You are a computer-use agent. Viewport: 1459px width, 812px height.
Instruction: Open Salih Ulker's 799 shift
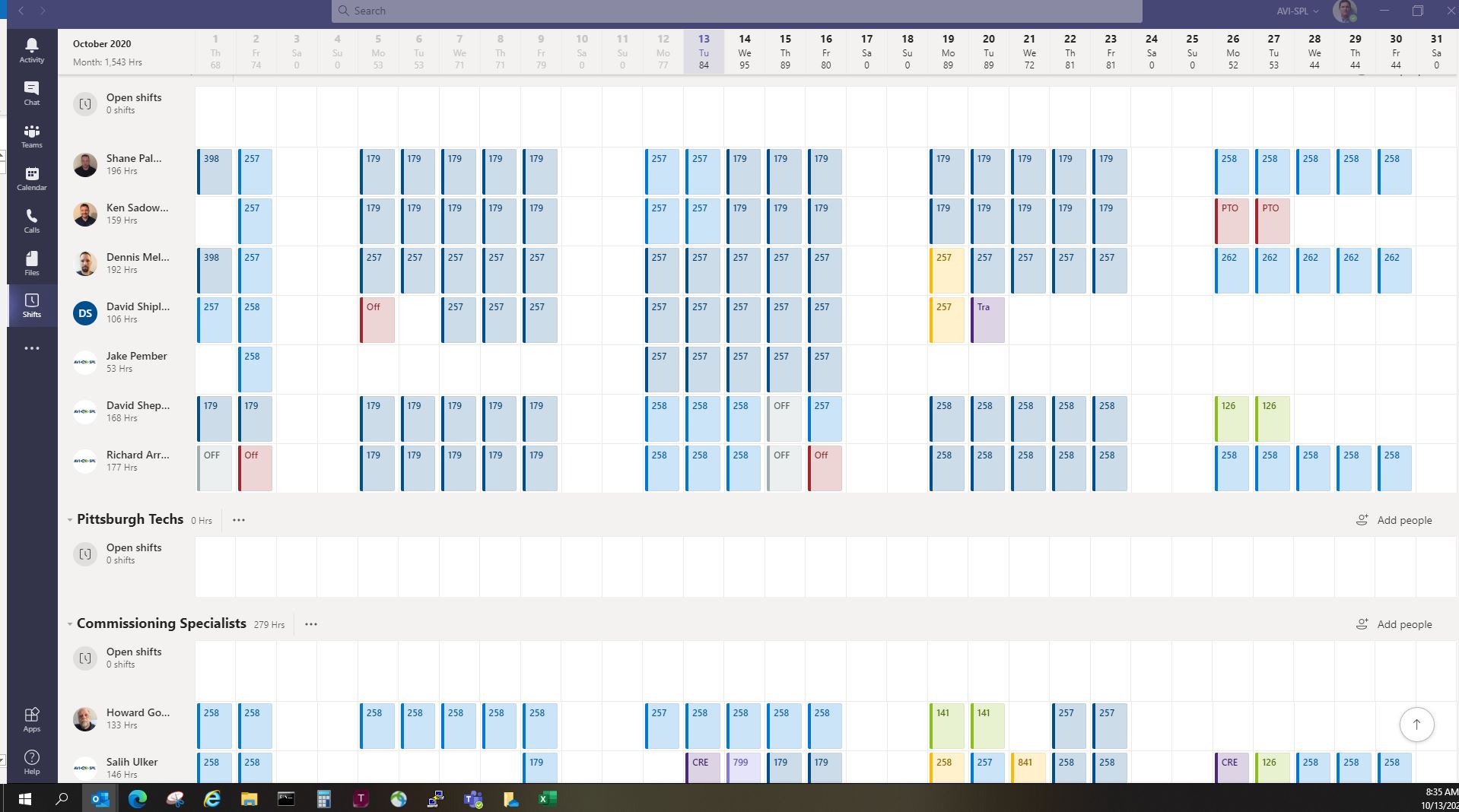tap(744, 768)
